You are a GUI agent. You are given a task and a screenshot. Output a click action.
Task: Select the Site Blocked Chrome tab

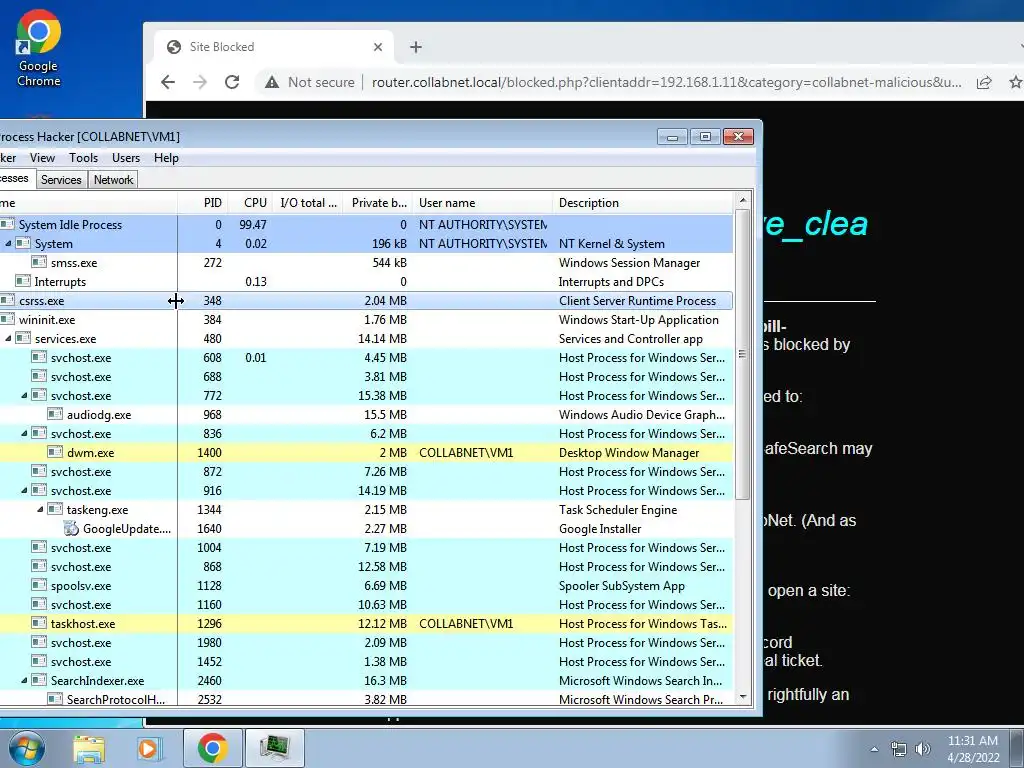tap(274, 47)
